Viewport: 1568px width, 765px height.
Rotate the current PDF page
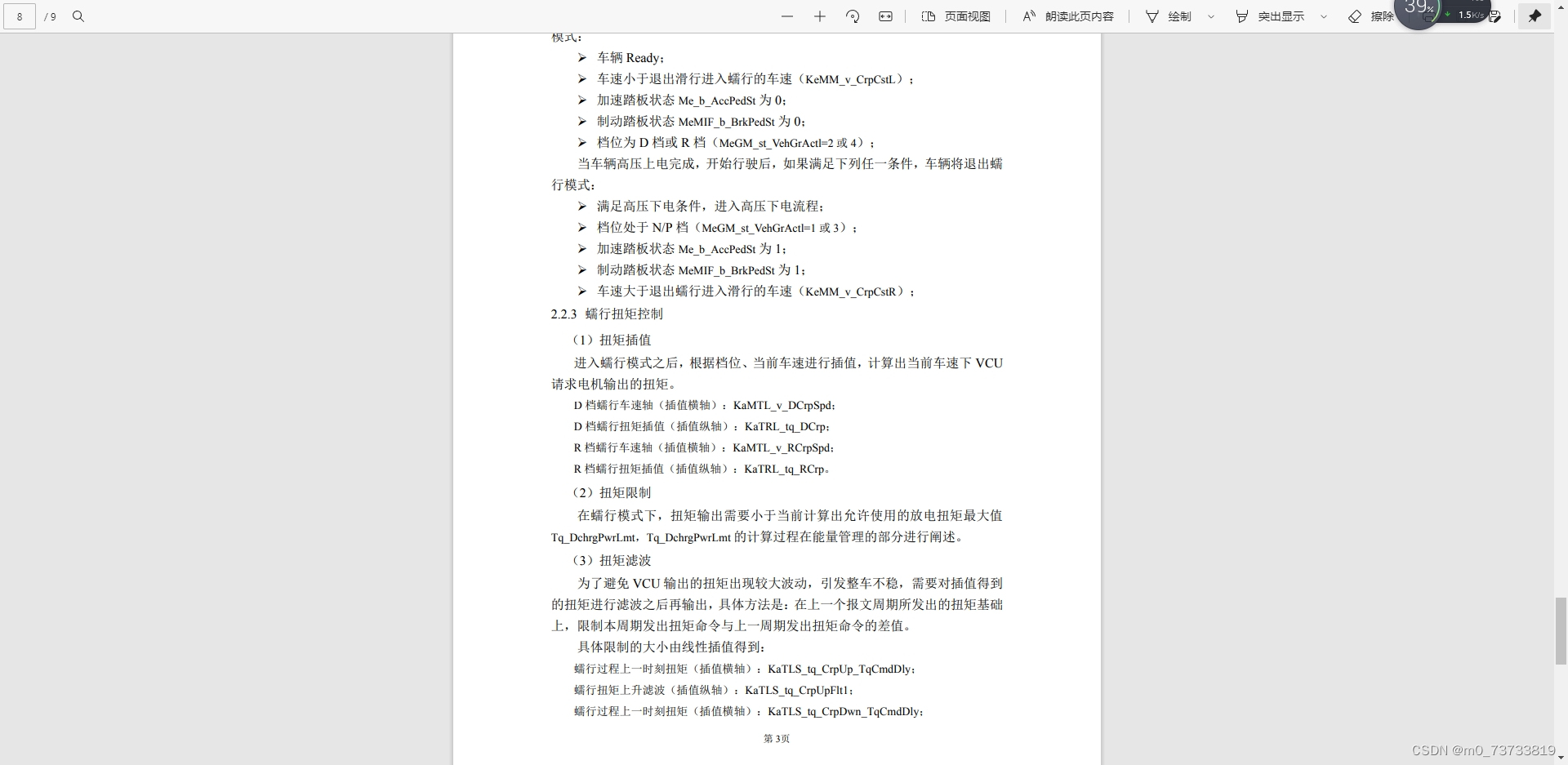(x=853, y=16)
